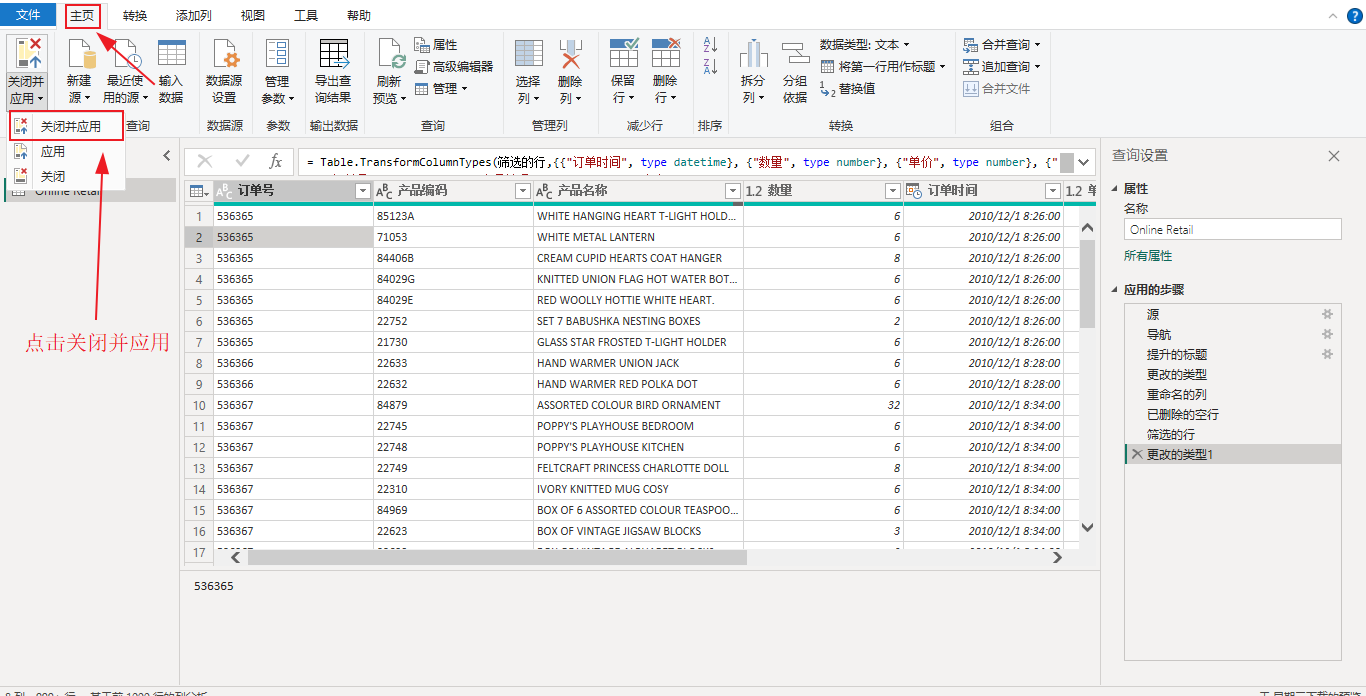The height and width of the screenshot is (696, 1366).
Task: Click the Remove Columns (删除列) icon
Action: coord(570,54)
